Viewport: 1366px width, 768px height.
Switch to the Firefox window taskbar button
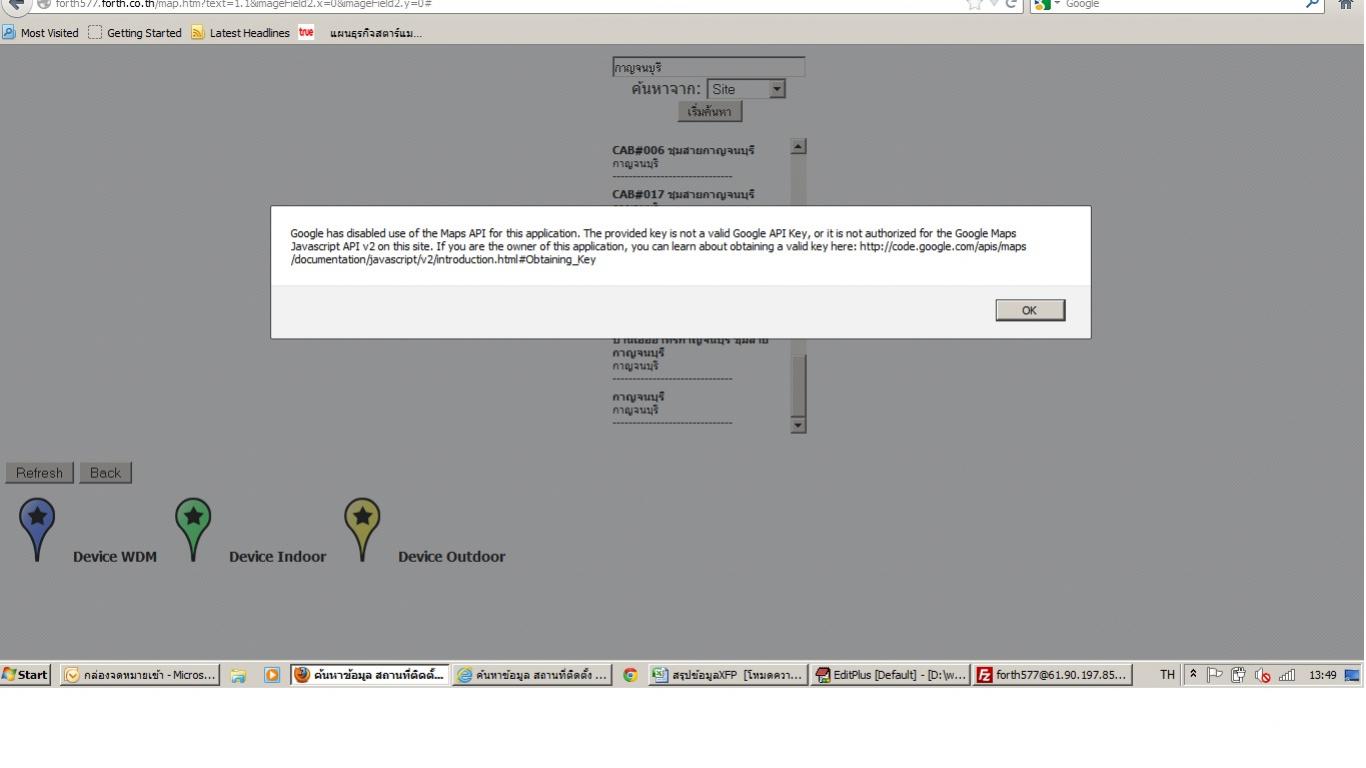coord(370,675)
